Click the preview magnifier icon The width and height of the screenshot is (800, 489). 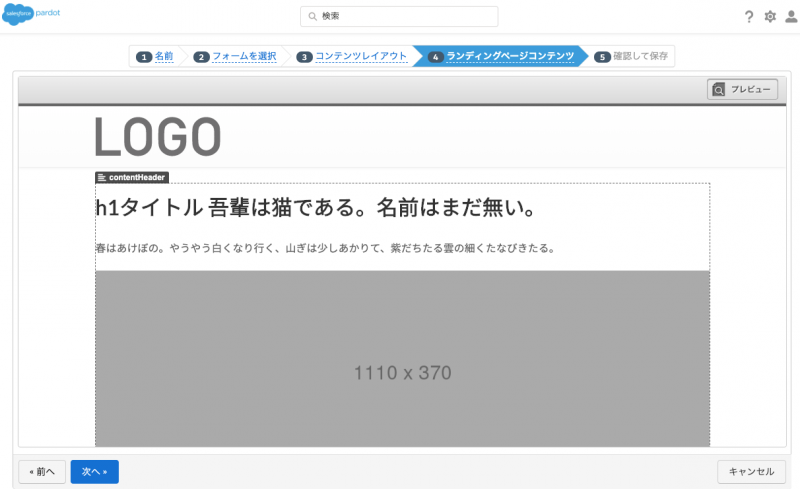point(718,90)
